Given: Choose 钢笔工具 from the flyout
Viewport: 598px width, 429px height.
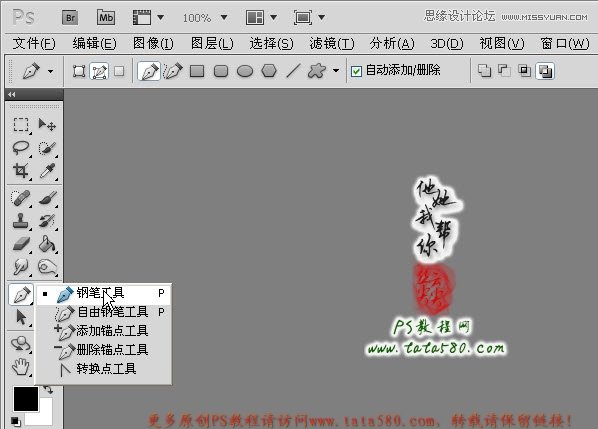Looking at the screenshot, I should (103, 294).
